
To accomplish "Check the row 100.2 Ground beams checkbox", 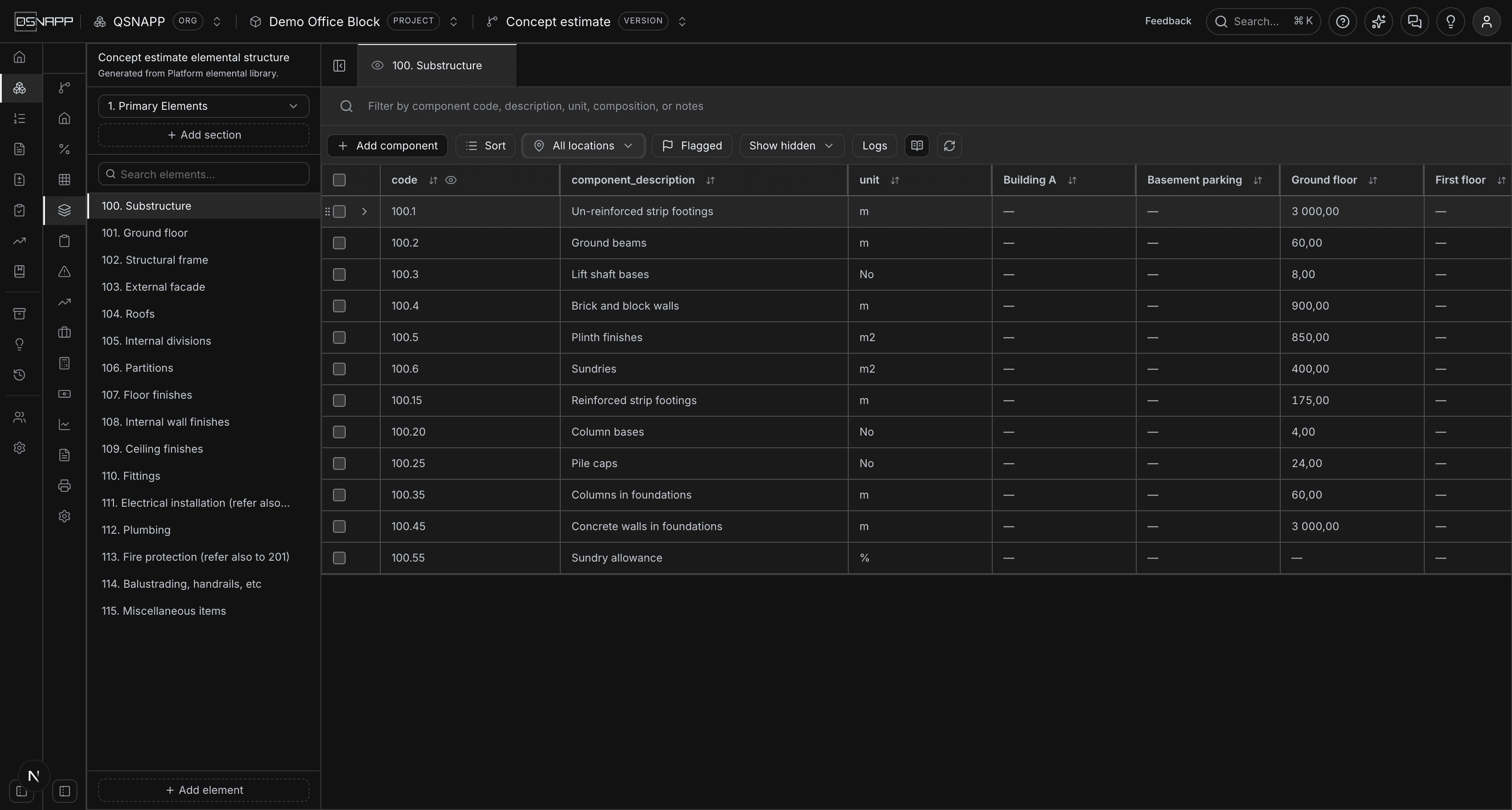I will (x=339, y=243).
